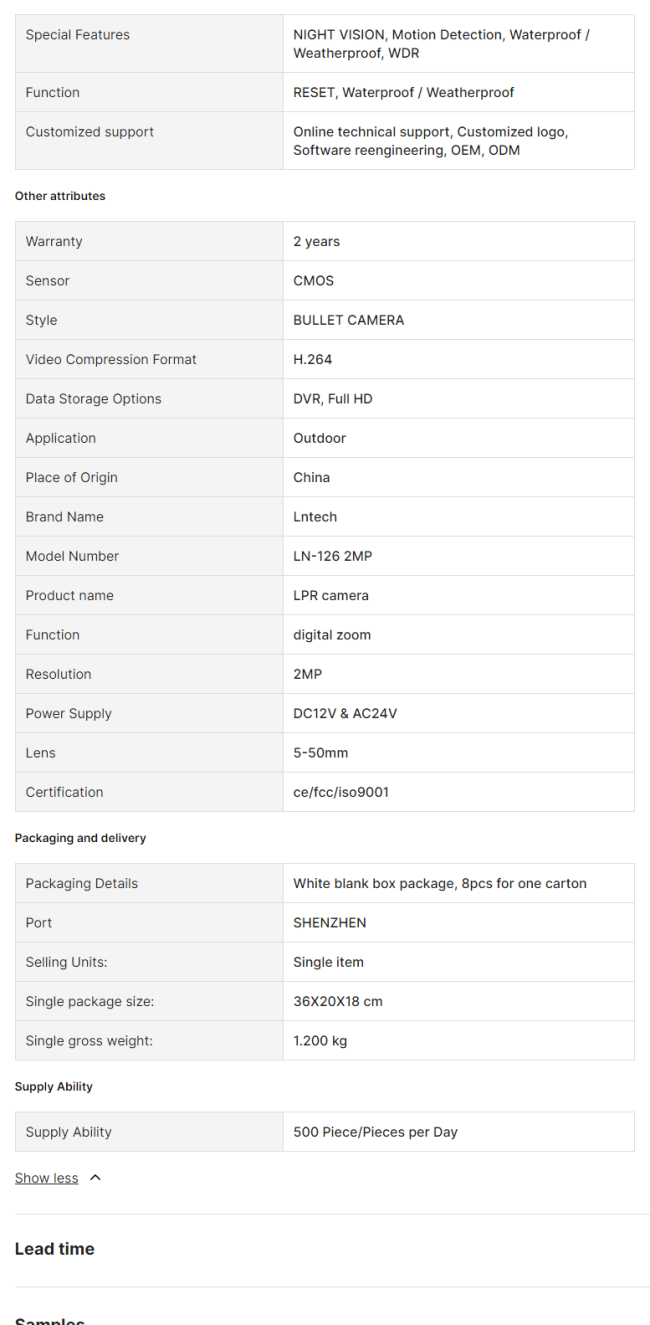Viewport: 650px width, 1325px height.
Task: Open the Samples section
Action: click(48, 1318)
